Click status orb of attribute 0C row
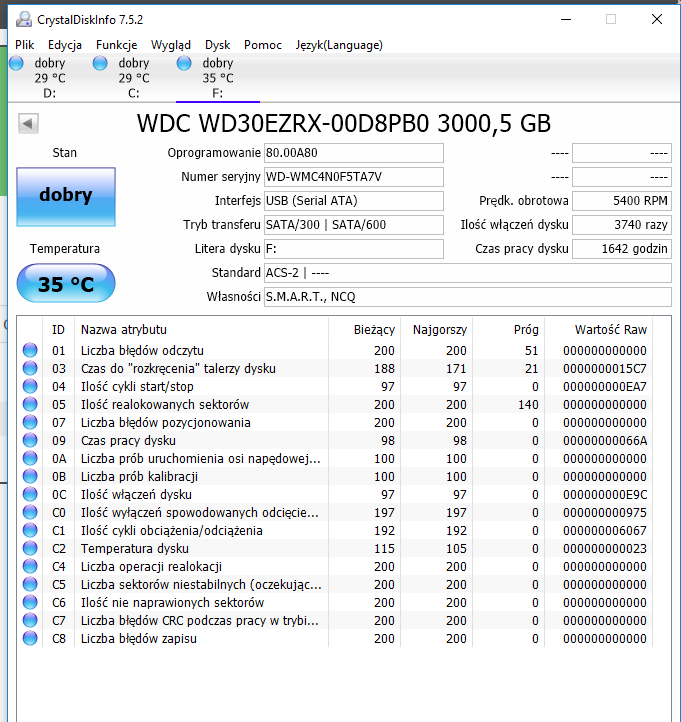The image size is (681, 722). (x=30, y=494)
